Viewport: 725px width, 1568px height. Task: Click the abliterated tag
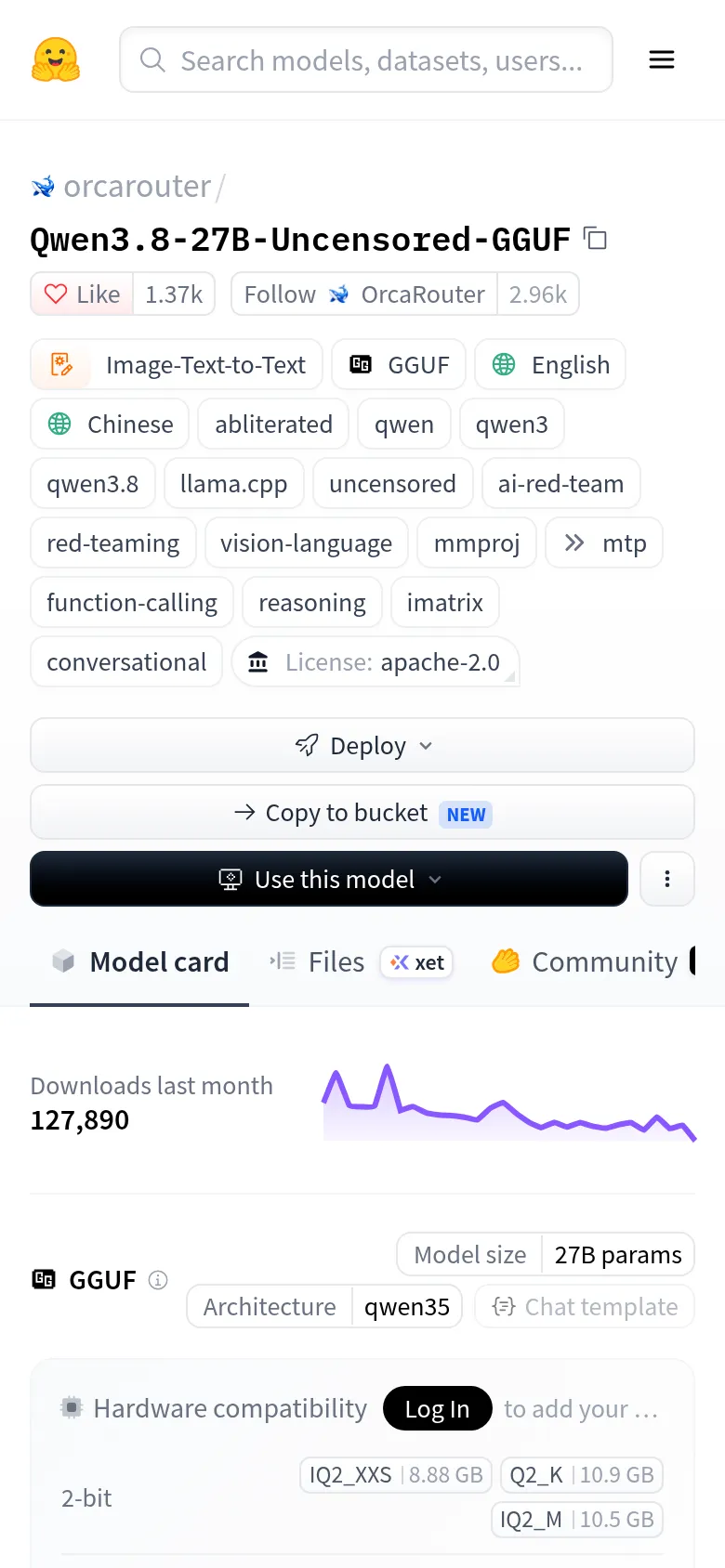pyautogui.click(x=273, y=425)
